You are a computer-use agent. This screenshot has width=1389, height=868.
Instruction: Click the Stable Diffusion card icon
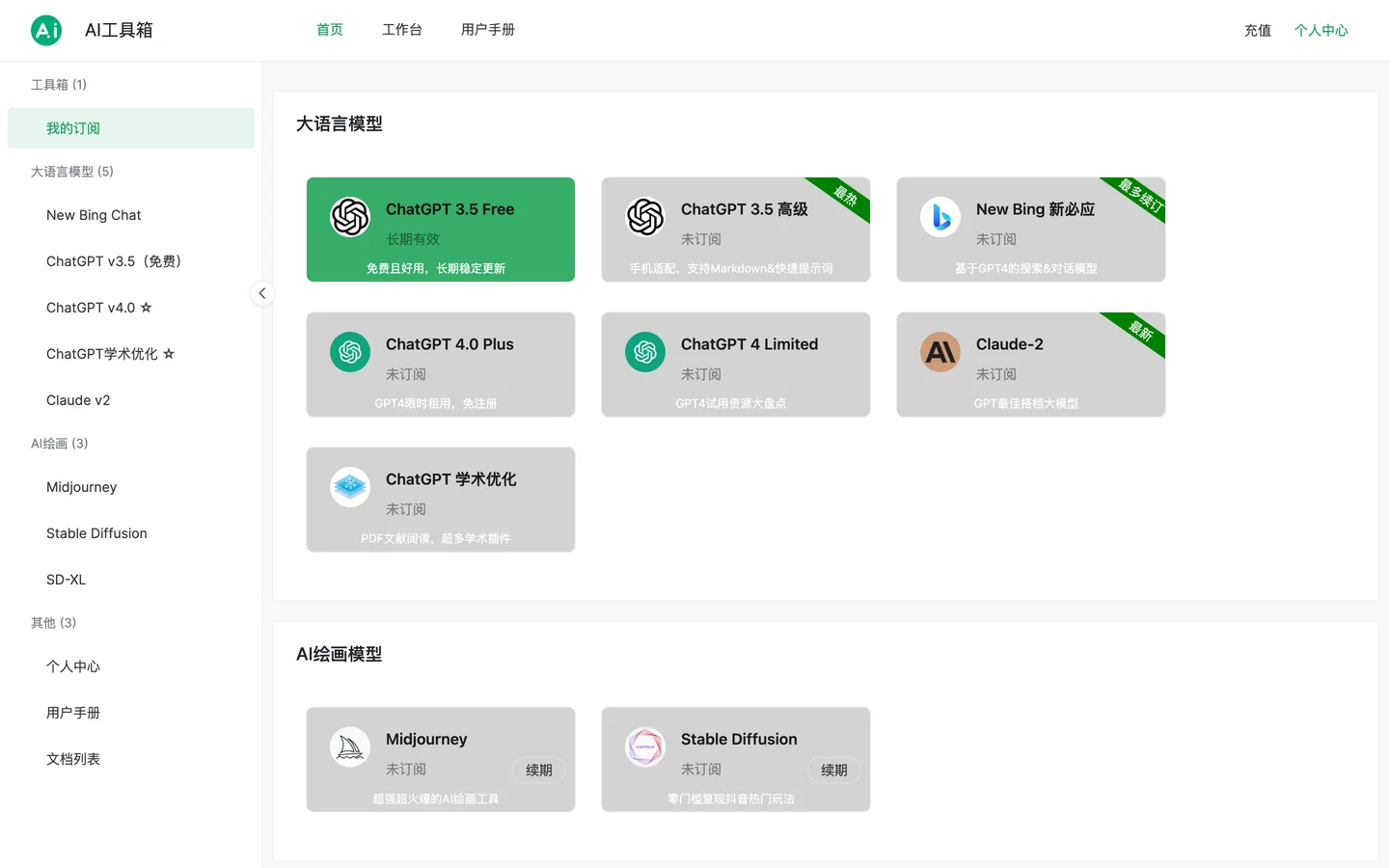coord(645,747)
